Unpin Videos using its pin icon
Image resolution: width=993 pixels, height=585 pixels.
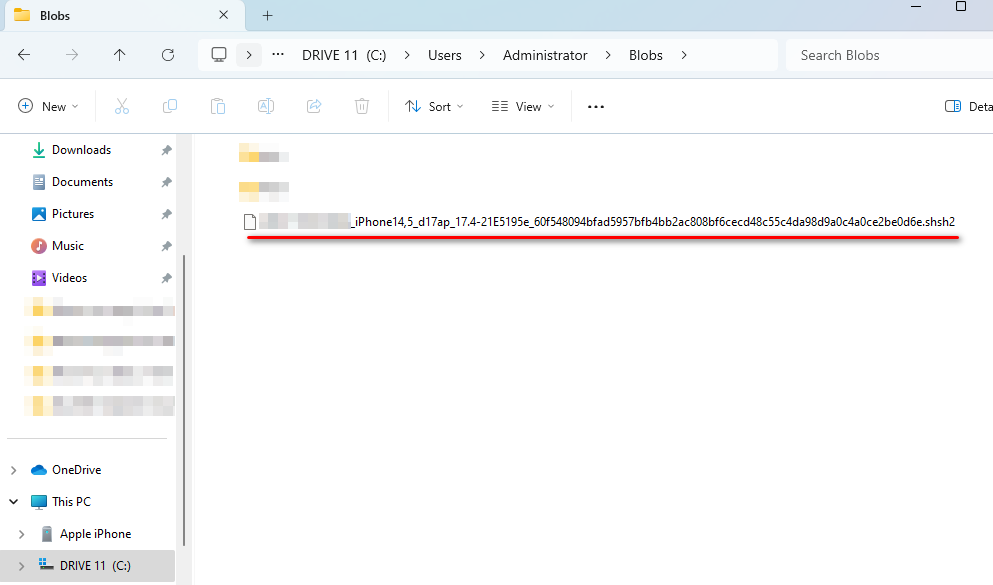pos(167,278)
